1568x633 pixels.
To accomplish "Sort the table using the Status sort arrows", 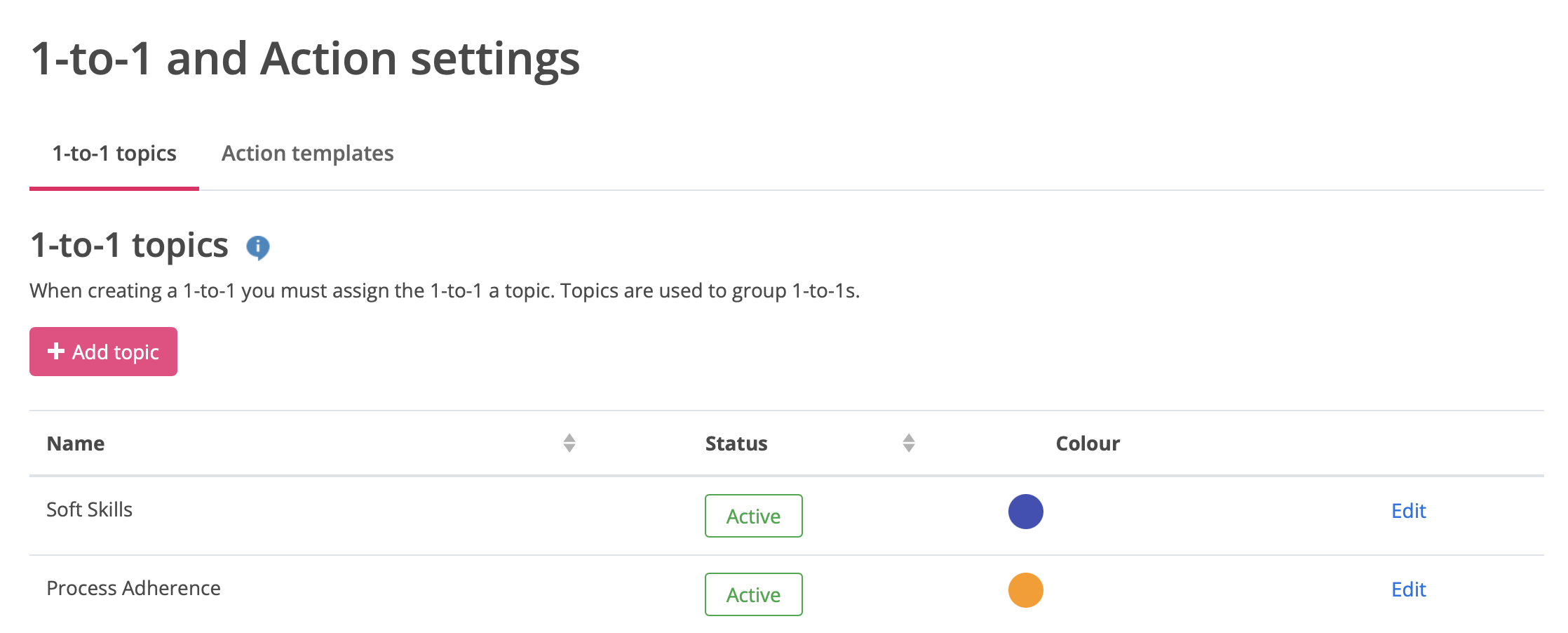I will pyautogui.click(x=909, y=443).
